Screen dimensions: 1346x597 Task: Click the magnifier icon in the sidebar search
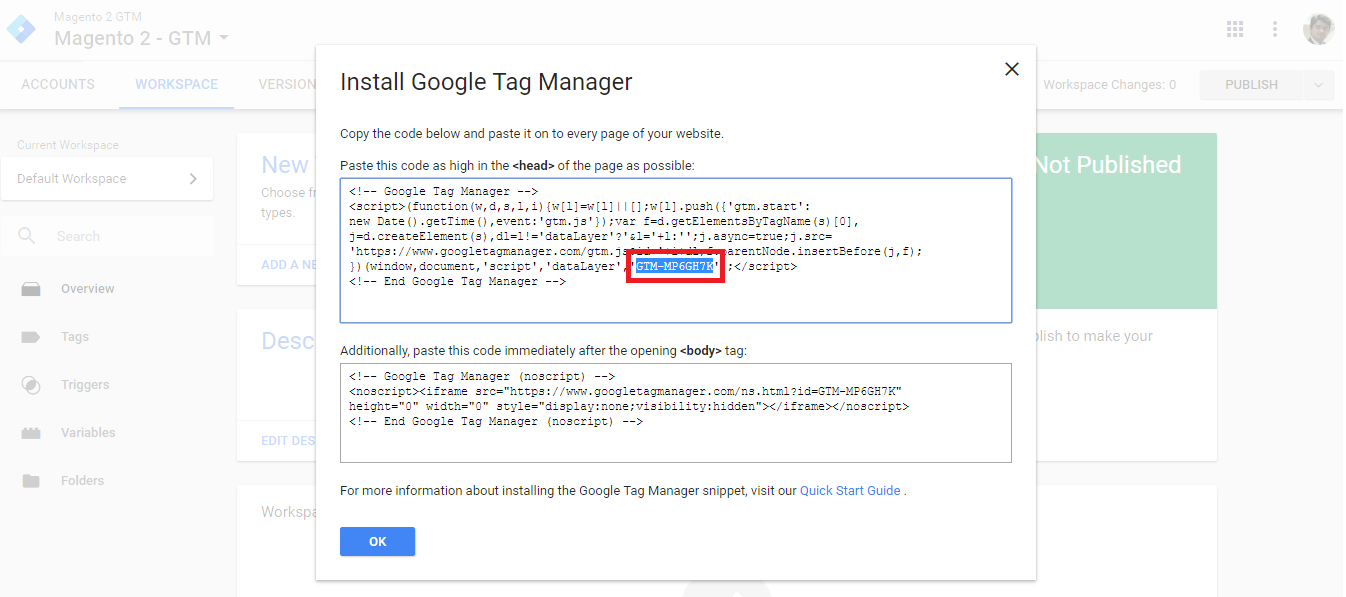click(x=28, y=236)
